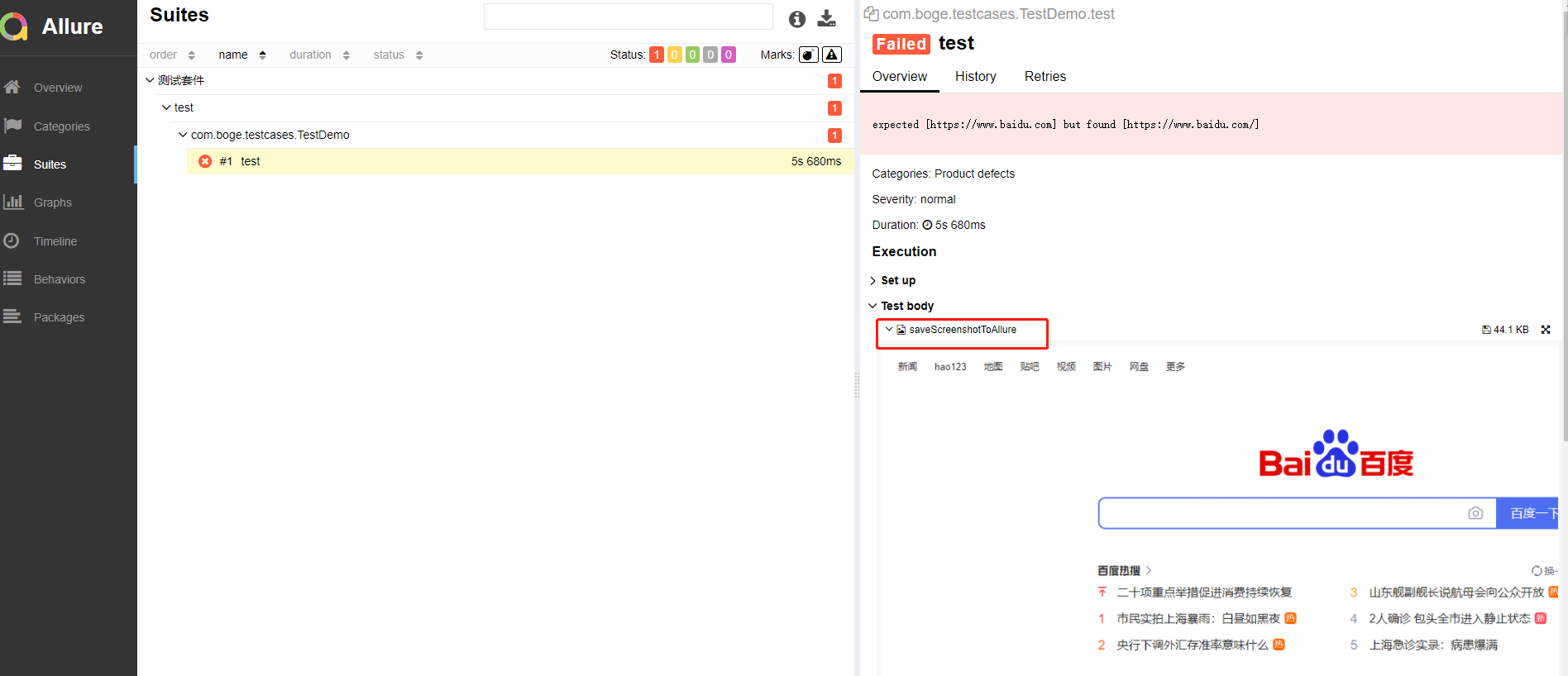Select the '#1 test' row in the suite tree

pyautogui.click(x=520, y=161)
